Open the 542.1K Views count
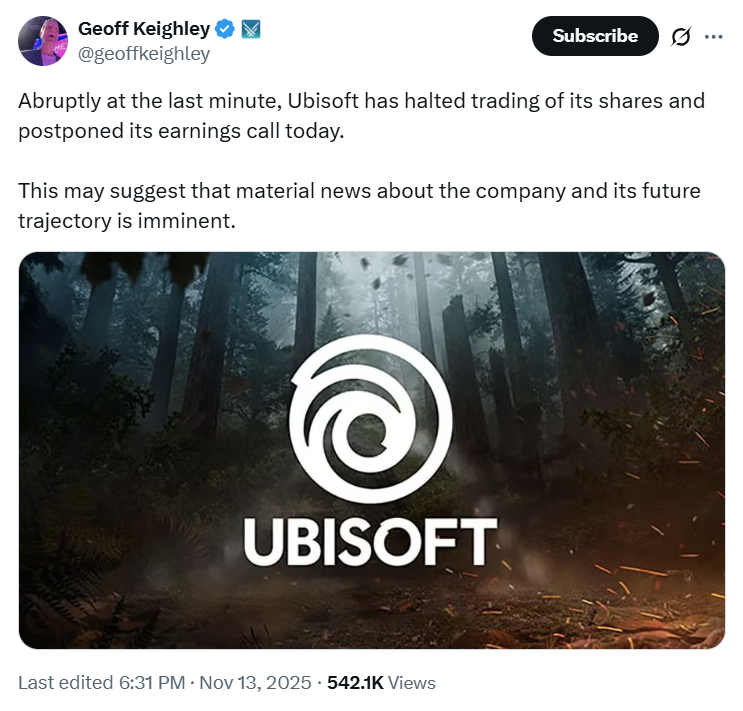 pyautogui.click(x=381, y=683)
